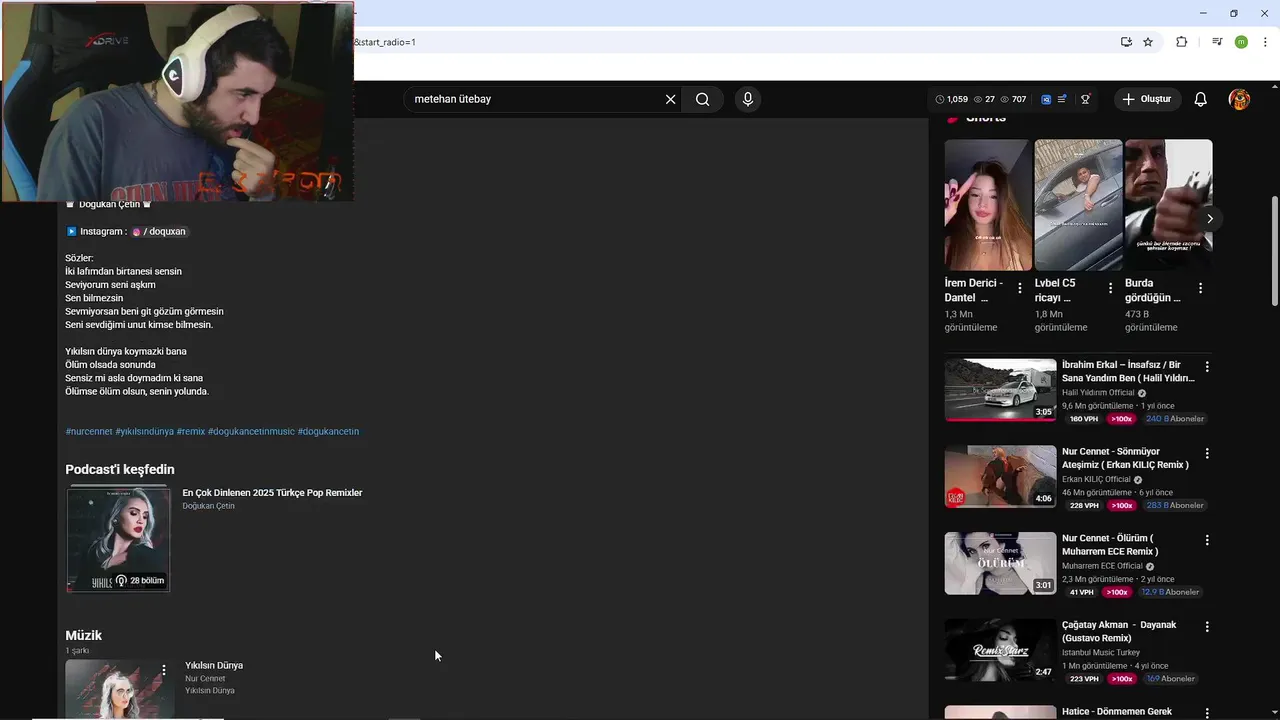Image resolution: width=1280 pixels, height=720 pixels.
Task: Open Chrome three-dot menu
Action: coord(1265,42)
